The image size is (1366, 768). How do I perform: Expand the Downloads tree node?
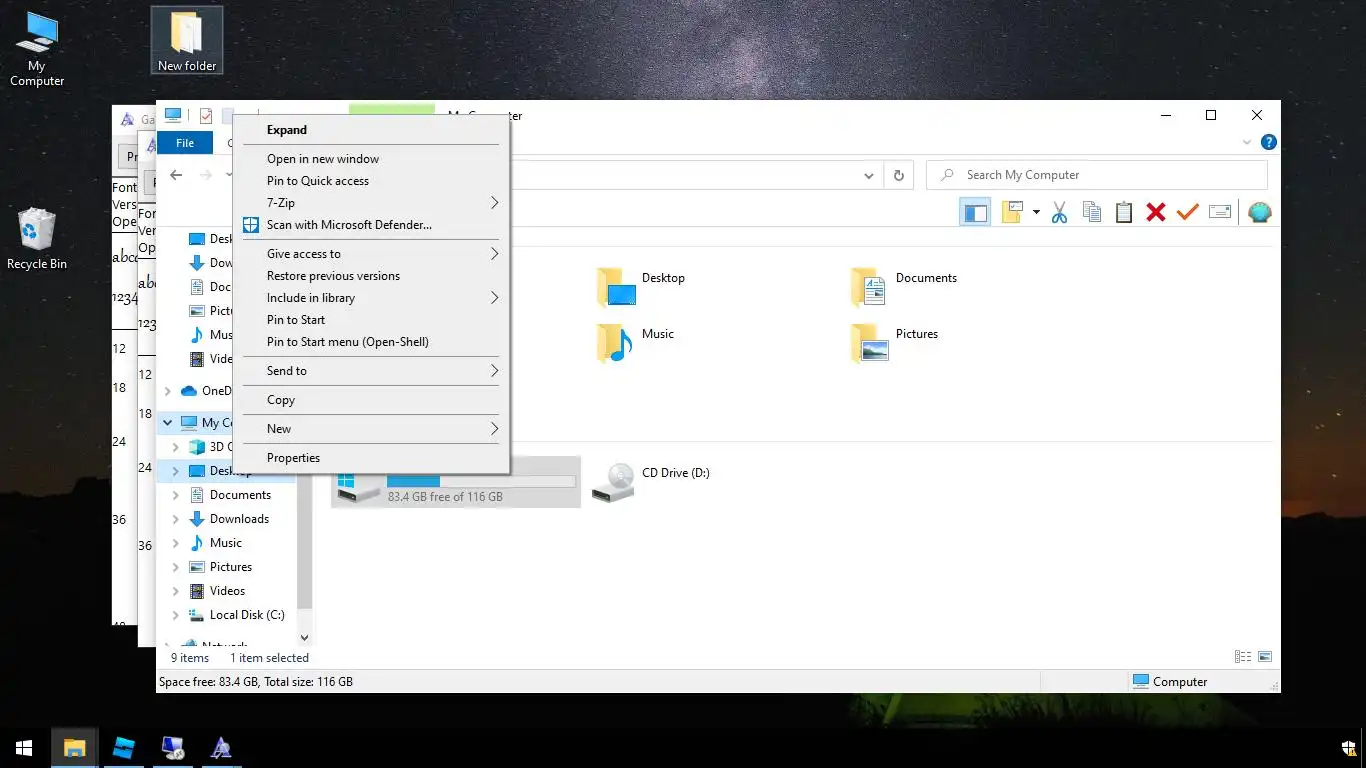176,519
